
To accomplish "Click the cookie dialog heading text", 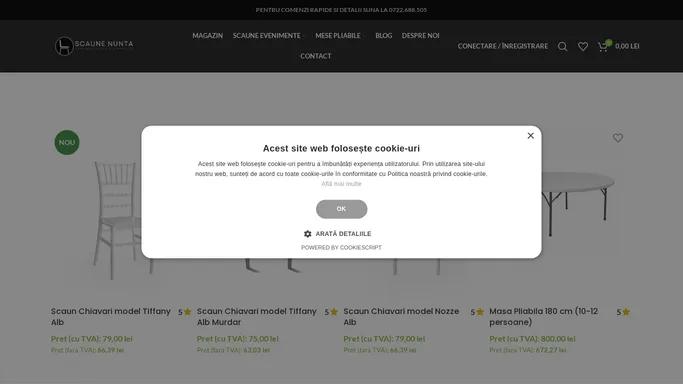I will point(342,148).
